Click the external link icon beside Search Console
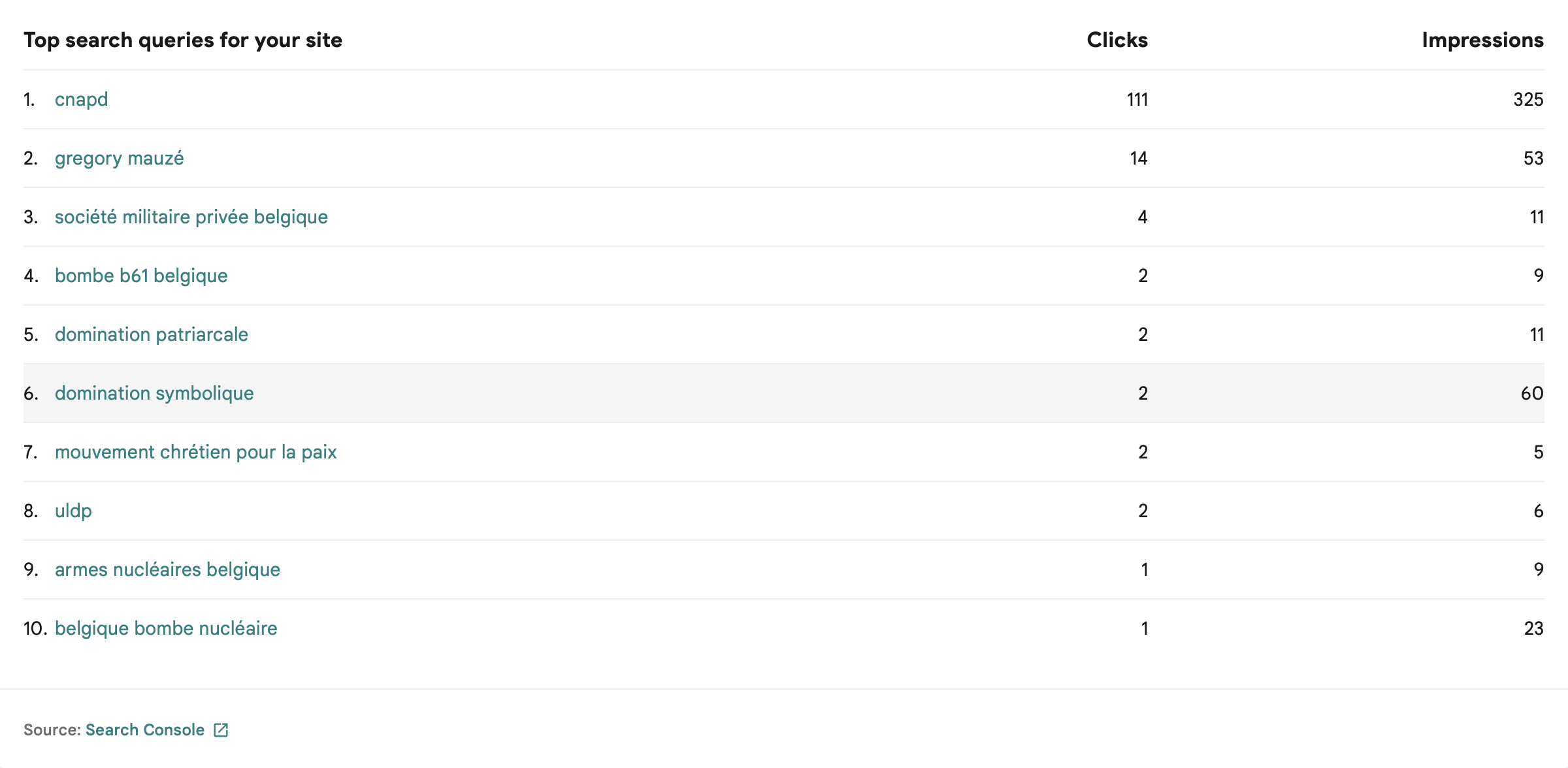 (x=221, y=730)
